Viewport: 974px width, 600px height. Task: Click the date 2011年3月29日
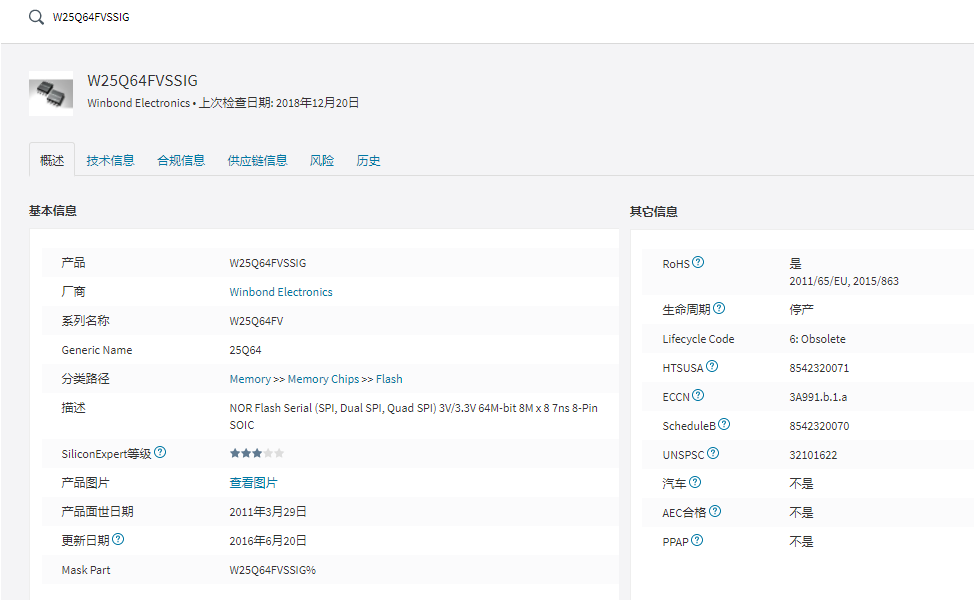(268, 512)
